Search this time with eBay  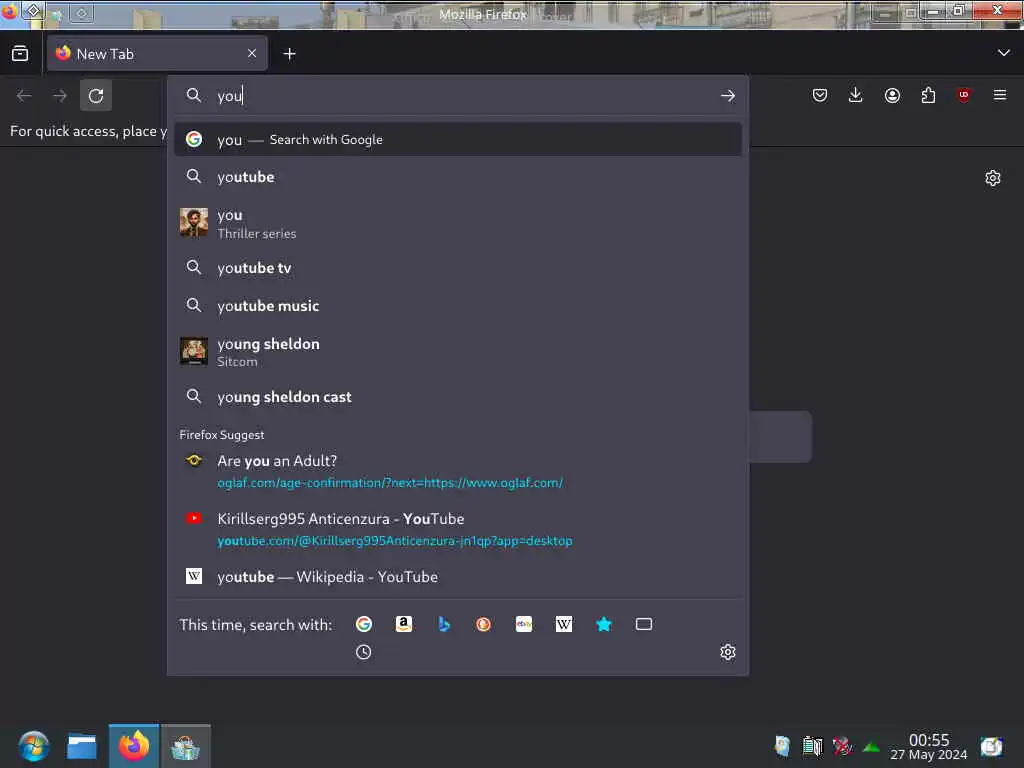click(x=524, y=624)
